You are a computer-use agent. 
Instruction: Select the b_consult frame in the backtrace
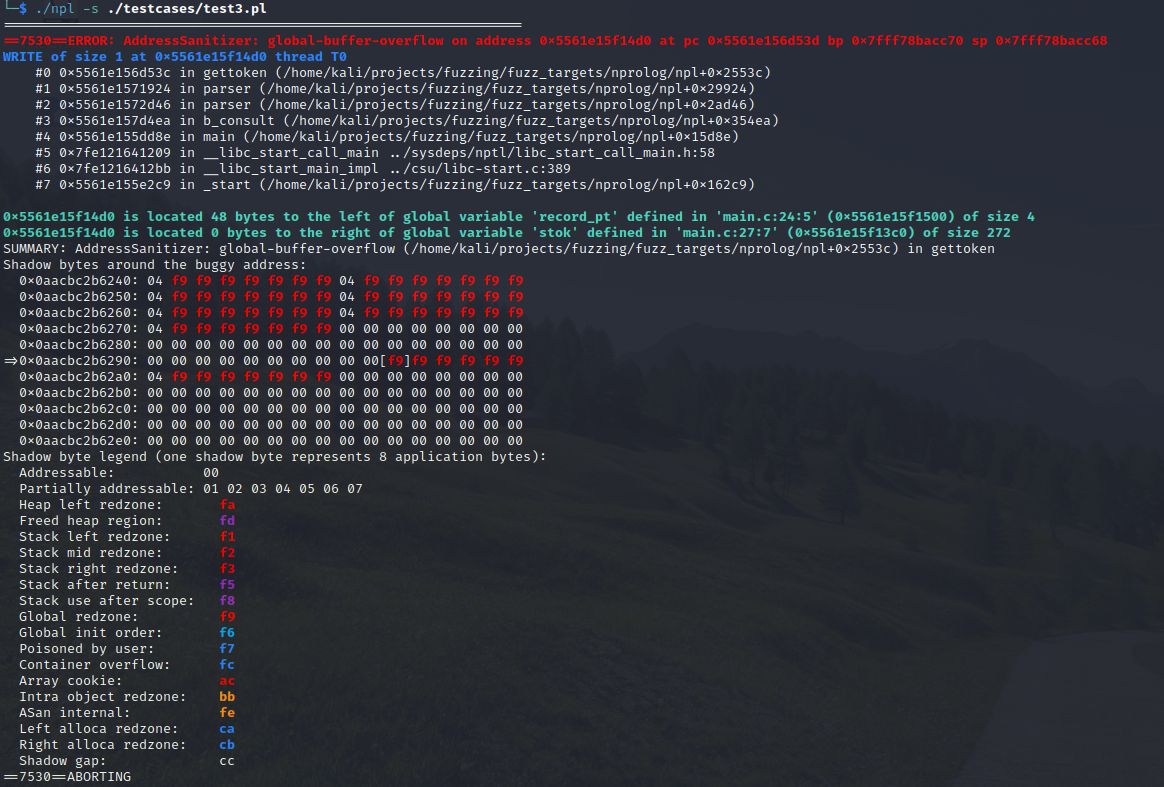coord(236,120)
